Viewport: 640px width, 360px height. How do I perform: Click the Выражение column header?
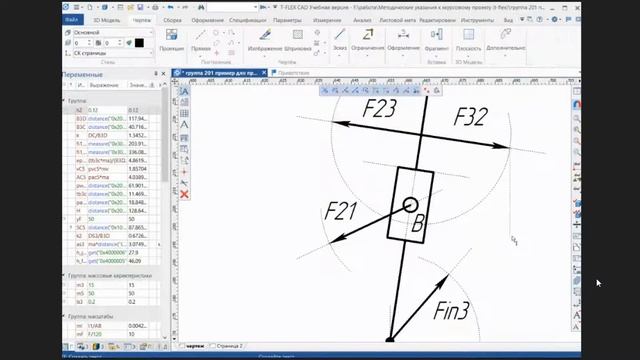pyautogui.click(x=104, y=85)
